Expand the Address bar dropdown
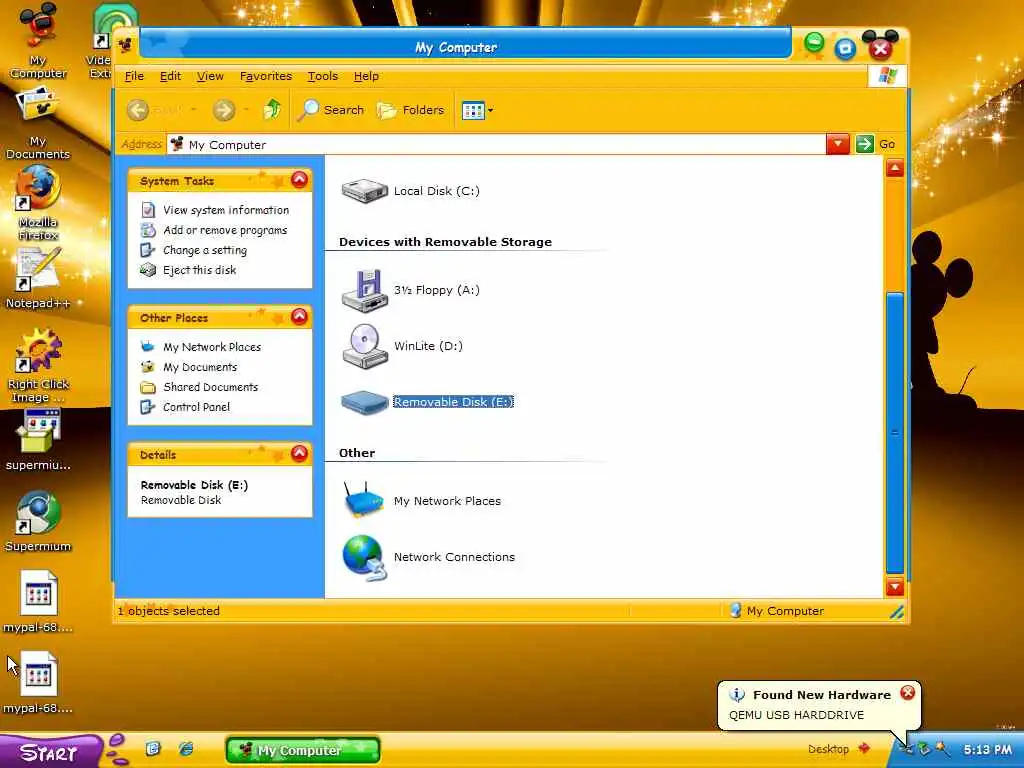This screenshot has width=1024, height=768. pos(837,144)
